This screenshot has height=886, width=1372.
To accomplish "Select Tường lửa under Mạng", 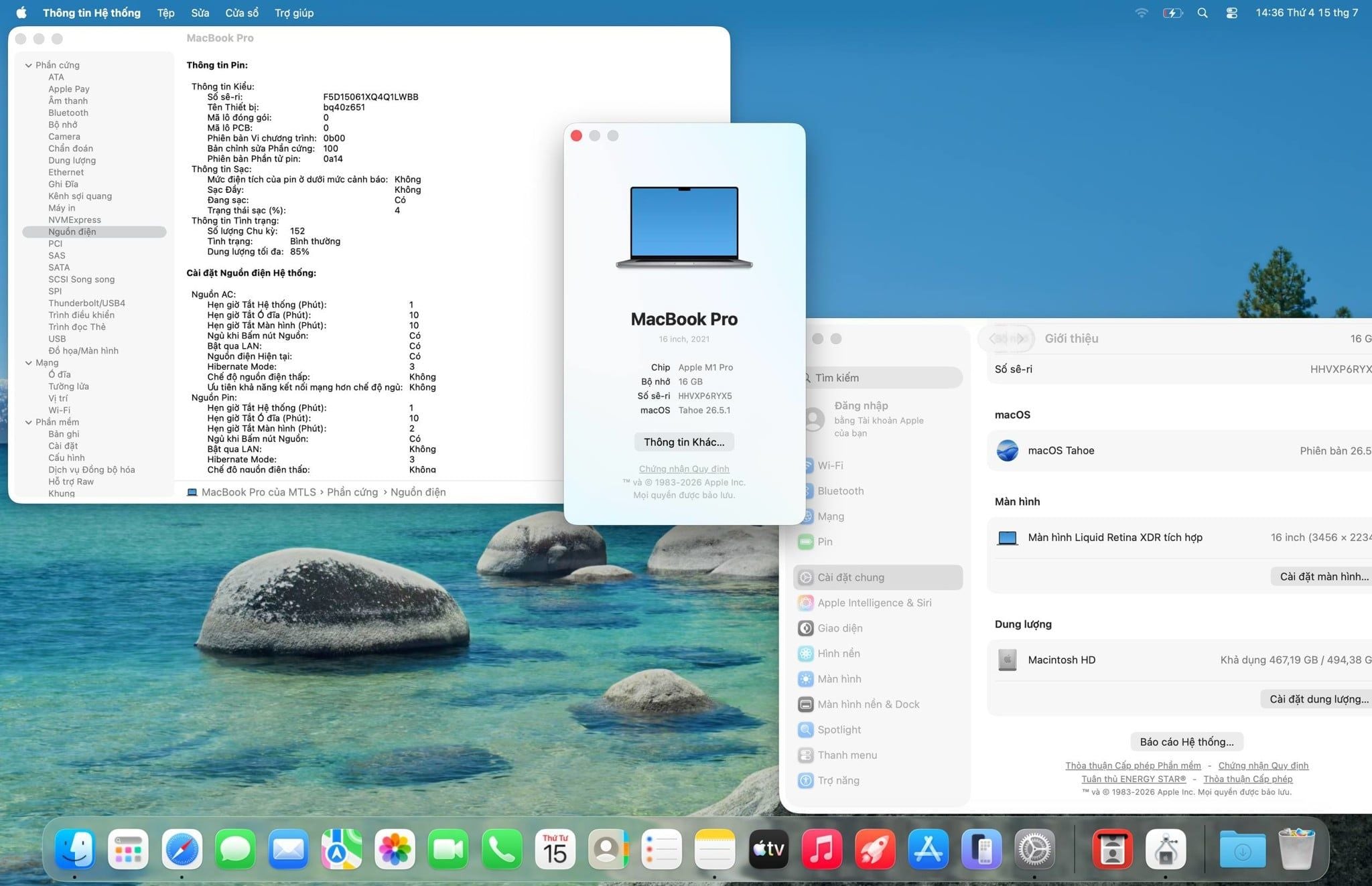I will pyautogui.click(x=68, y=386).
